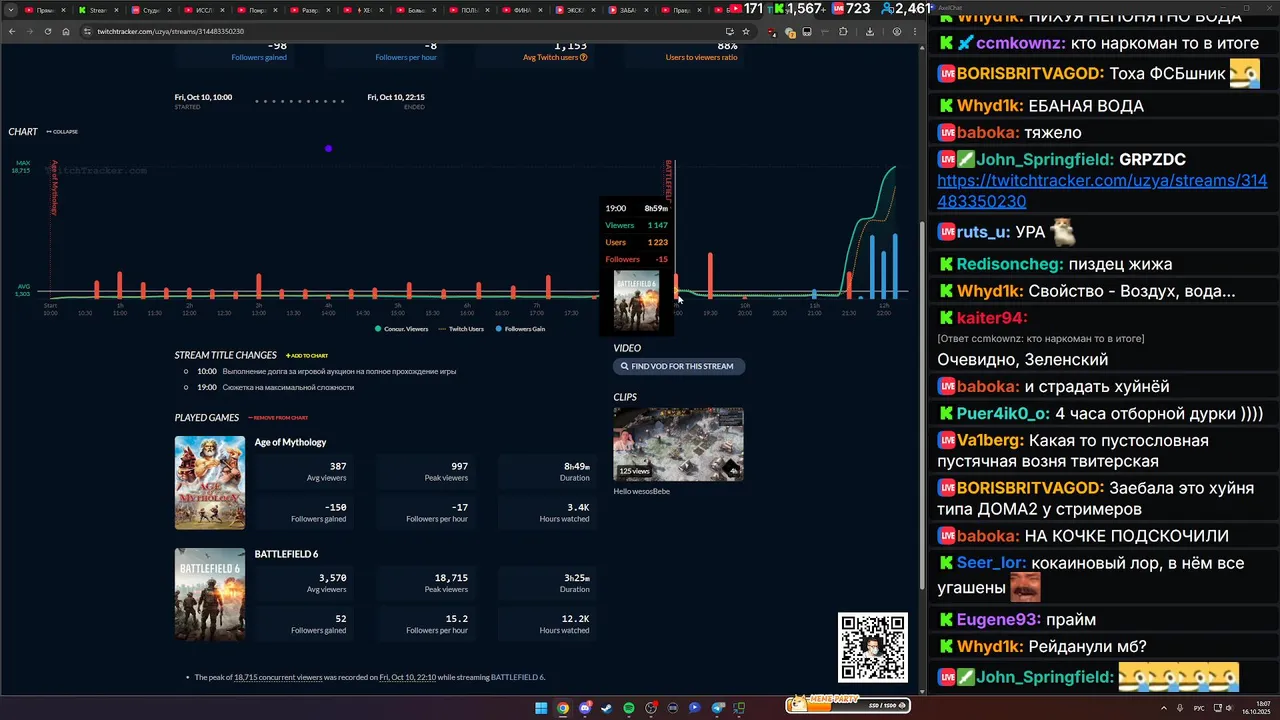Click username ruts_u in chat
Viewport: 1280px width, 720px height.
pos(983,232)
